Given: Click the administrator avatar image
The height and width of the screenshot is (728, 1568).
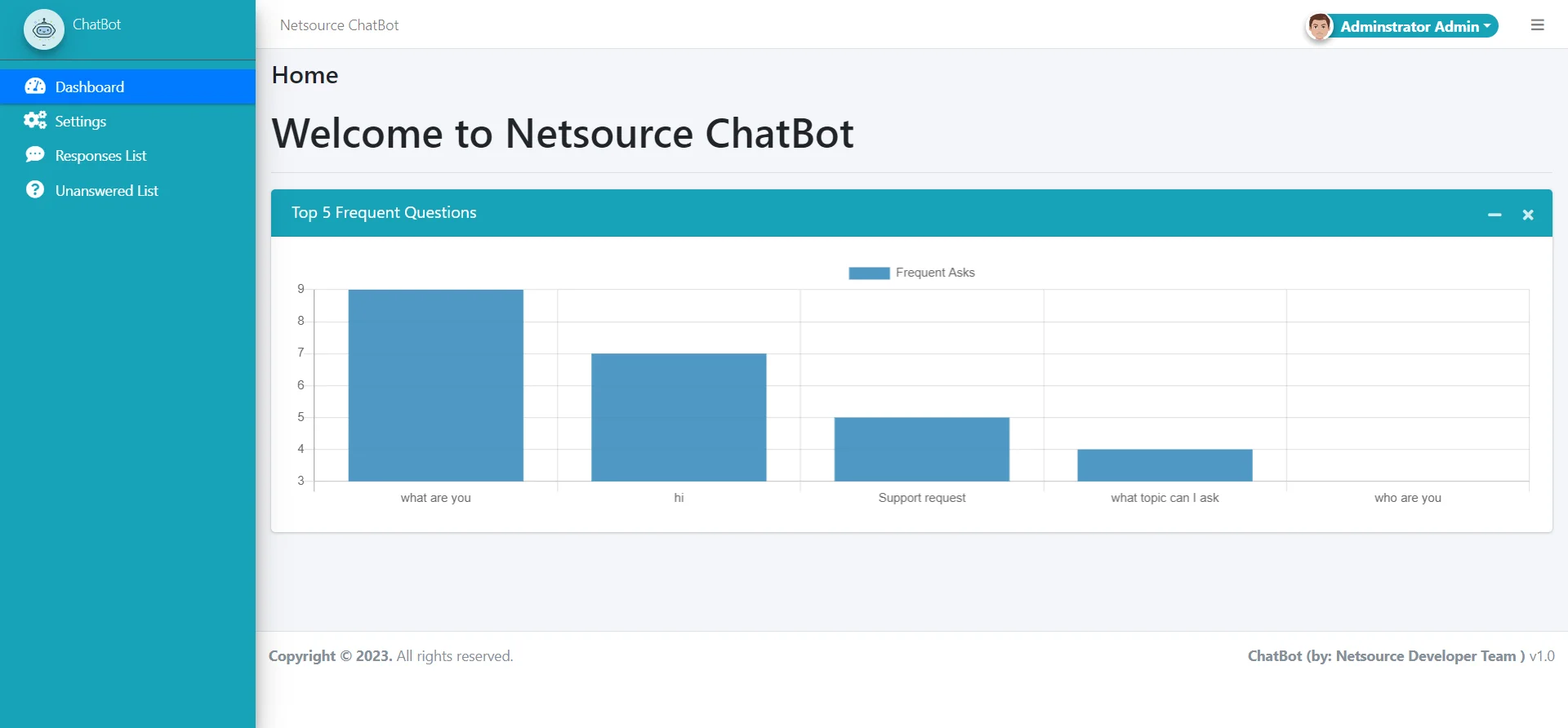Looking at the screenshot, I should (x=1319, y=26).
